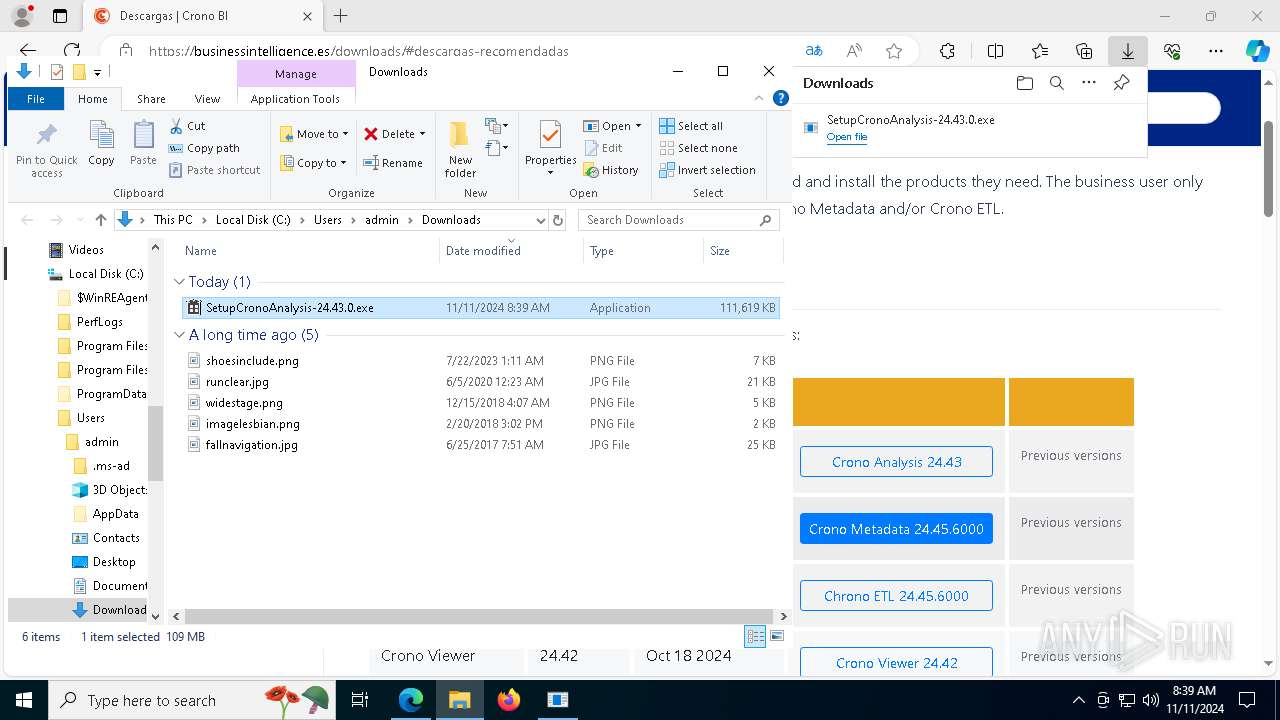The width and height of the screenshot is (1280, 720).
Task: Collapse the Today group
Action: (180, 282)
